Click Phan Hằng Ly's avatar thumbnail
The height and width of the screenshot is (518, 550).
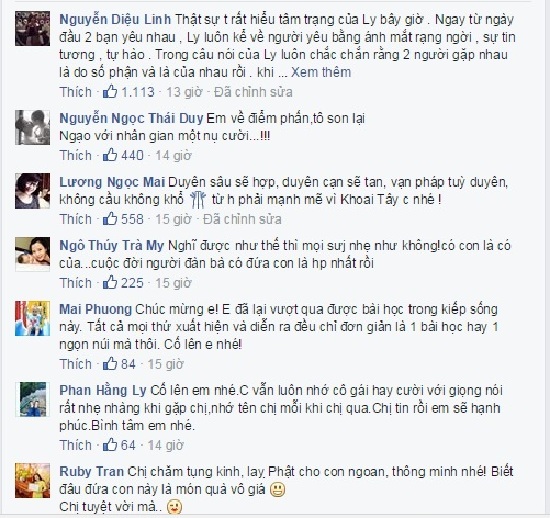coord(32,399)
